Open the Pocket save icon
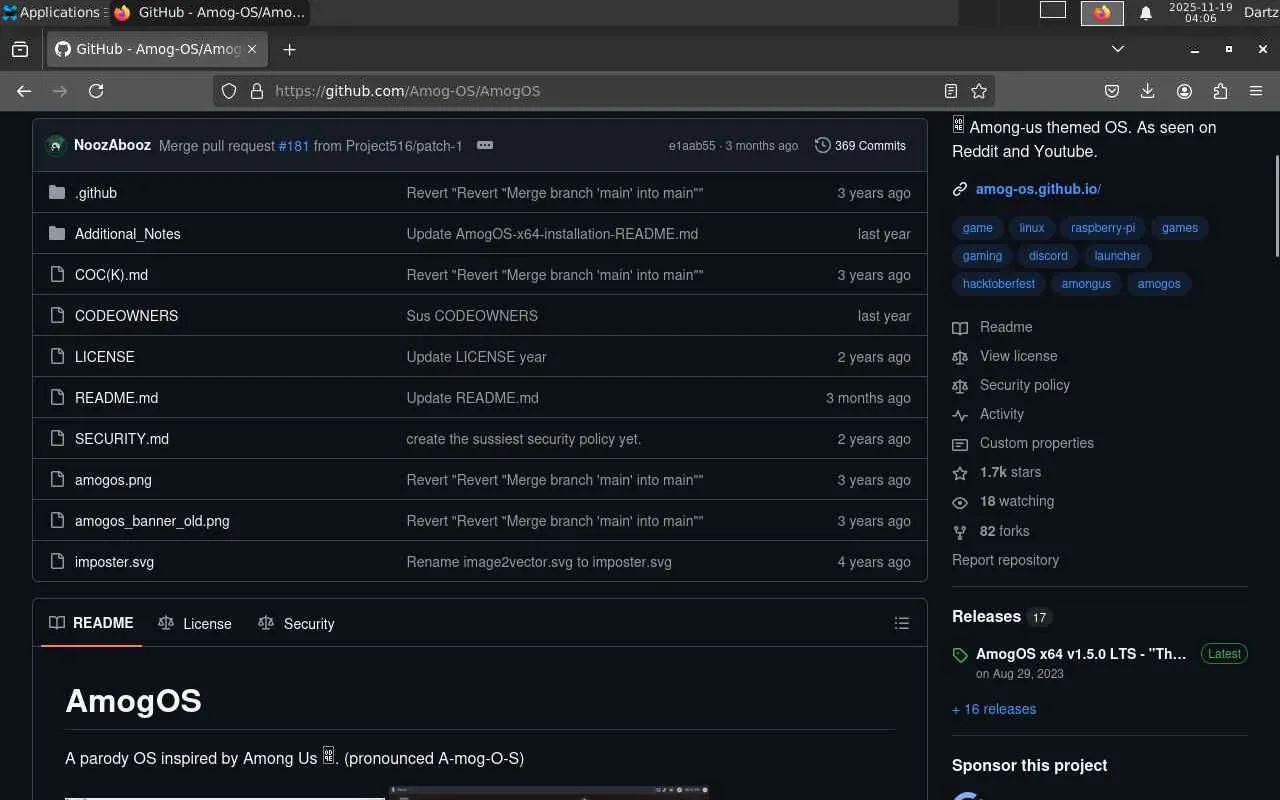Viewport: 1280px width, 800px height. pyautogui.click(x=1112, y=91)
